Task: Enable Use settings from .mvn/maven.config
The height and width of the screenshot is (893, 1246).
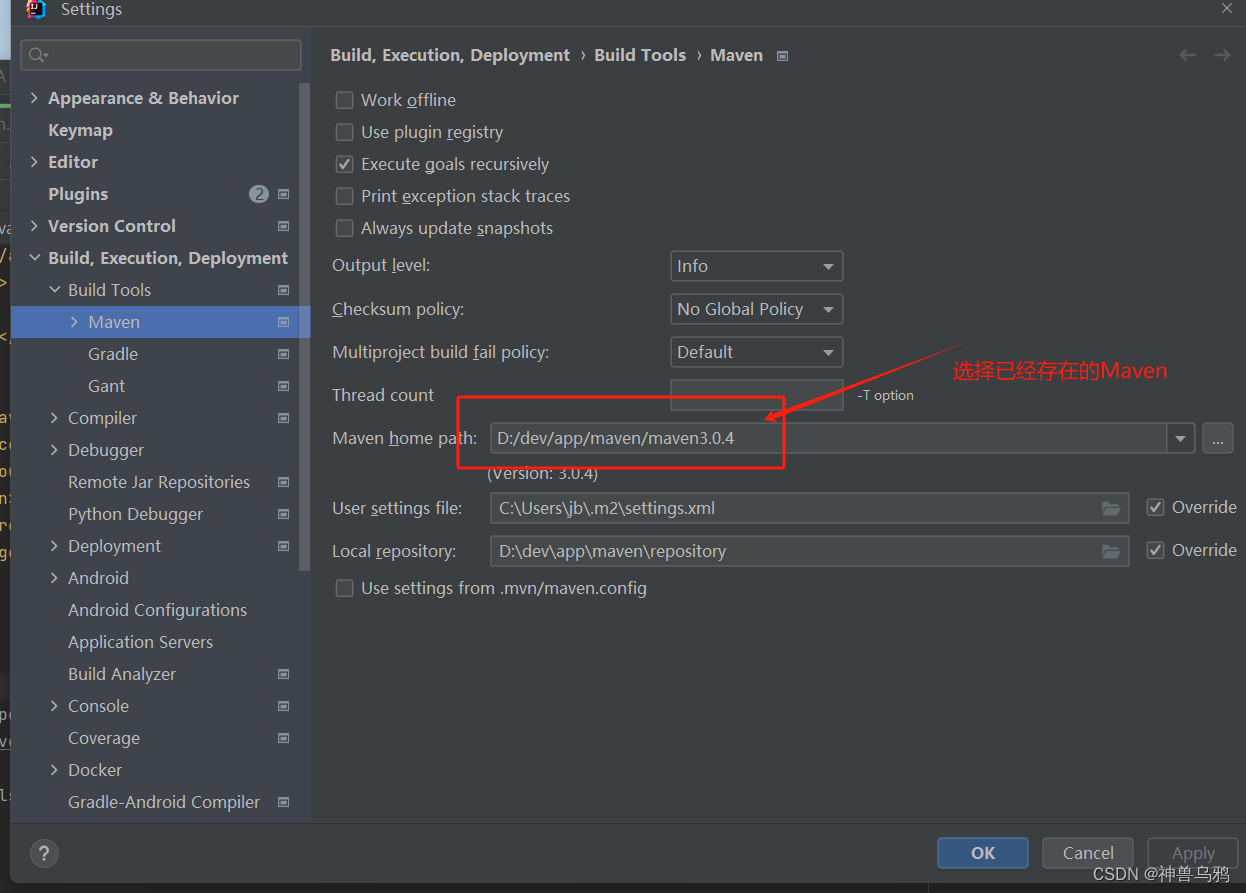Action: tap(344, 588)
